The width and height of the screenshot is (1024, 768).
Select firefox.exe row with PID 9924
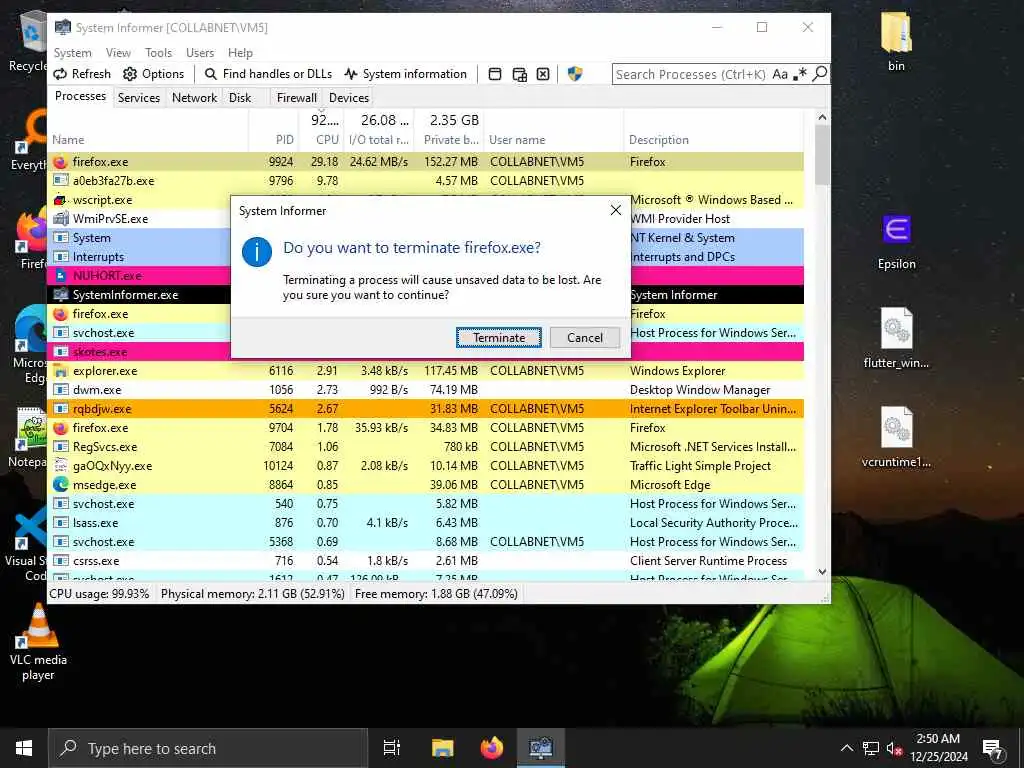click(426, 162)
